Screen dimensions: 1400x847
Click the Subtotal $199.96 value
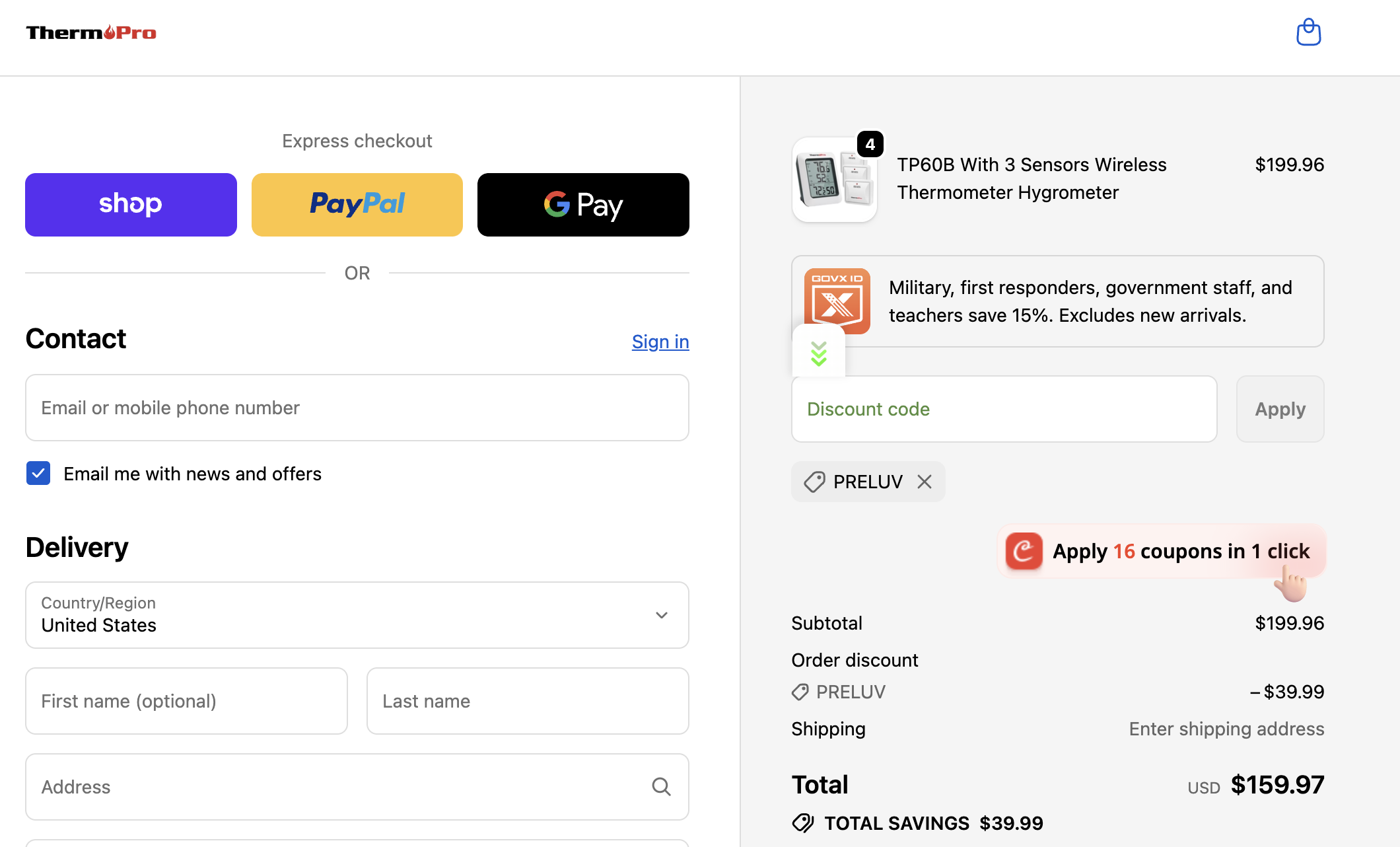pyautogui.click(x=1289, y=623)
